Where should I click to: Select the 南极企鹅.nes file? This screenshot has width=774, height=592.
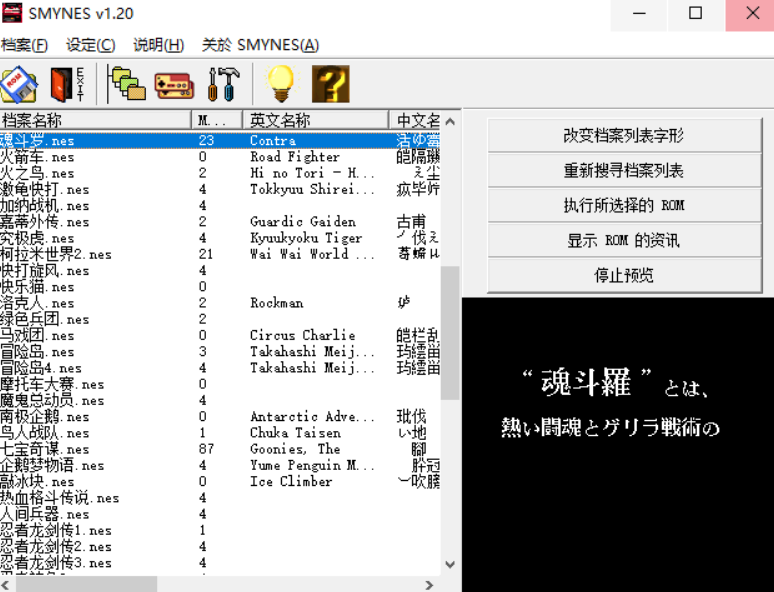click(45, 417)
